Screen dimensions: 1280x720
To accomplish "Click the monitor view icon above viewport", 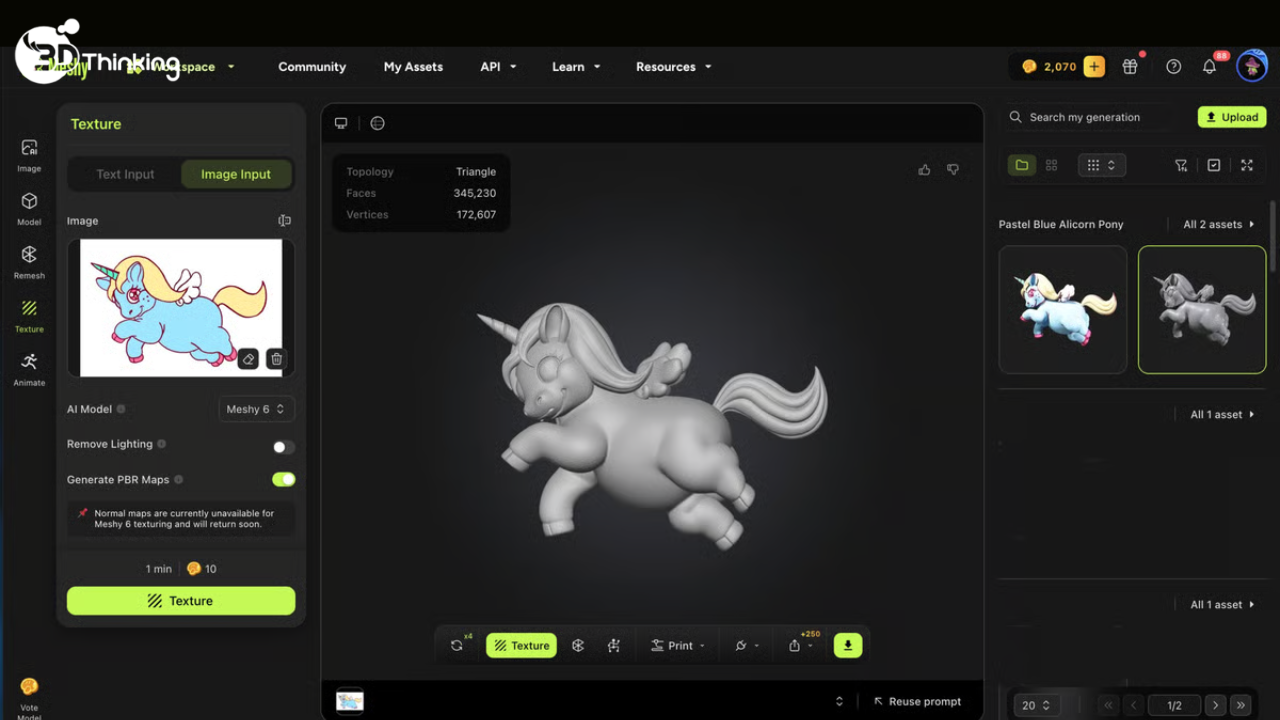I will [x=341, y=123].
